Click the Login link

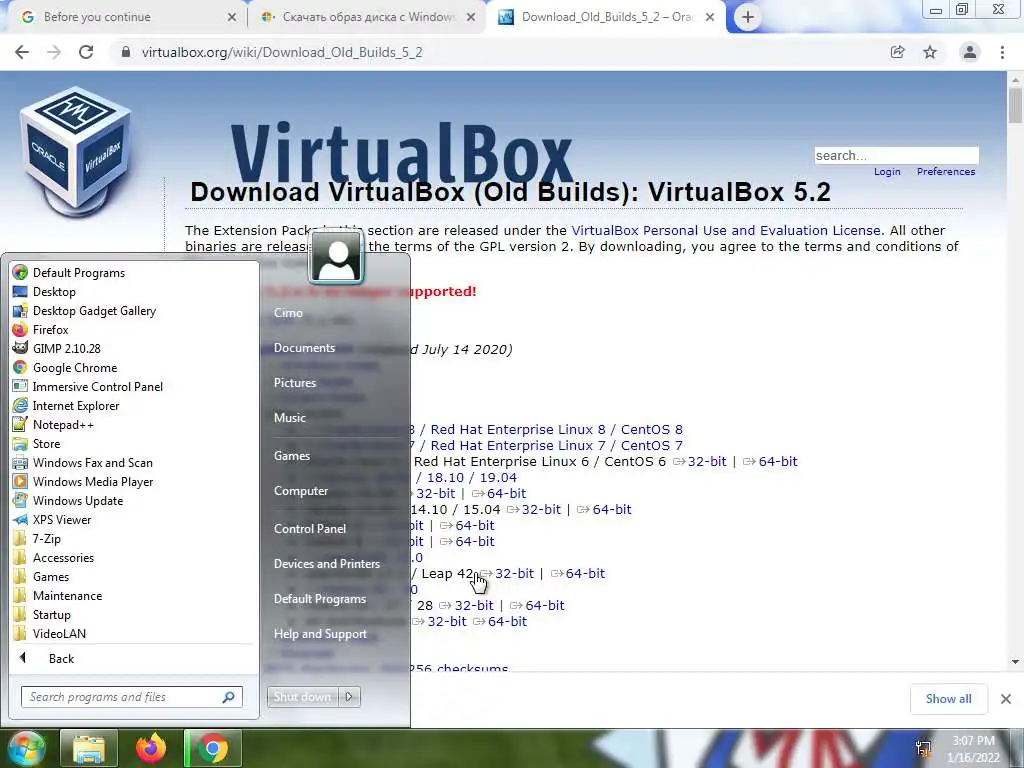point(887,171)
